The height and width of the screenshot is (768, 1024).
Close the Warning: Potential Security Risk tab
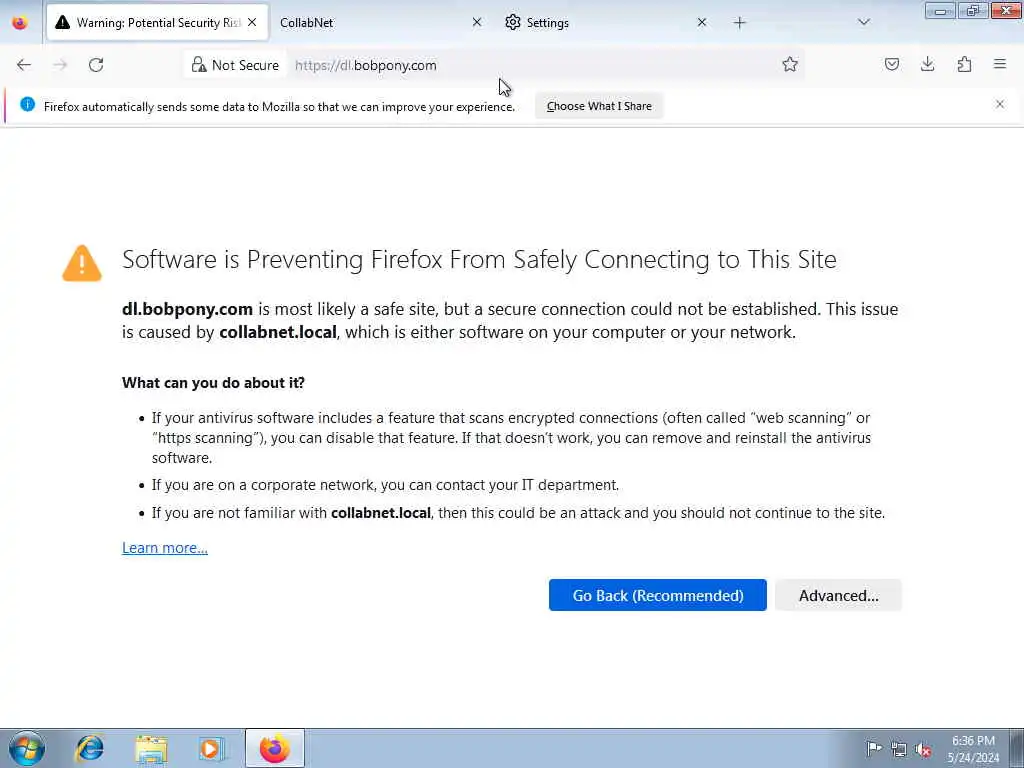point(252,22)
